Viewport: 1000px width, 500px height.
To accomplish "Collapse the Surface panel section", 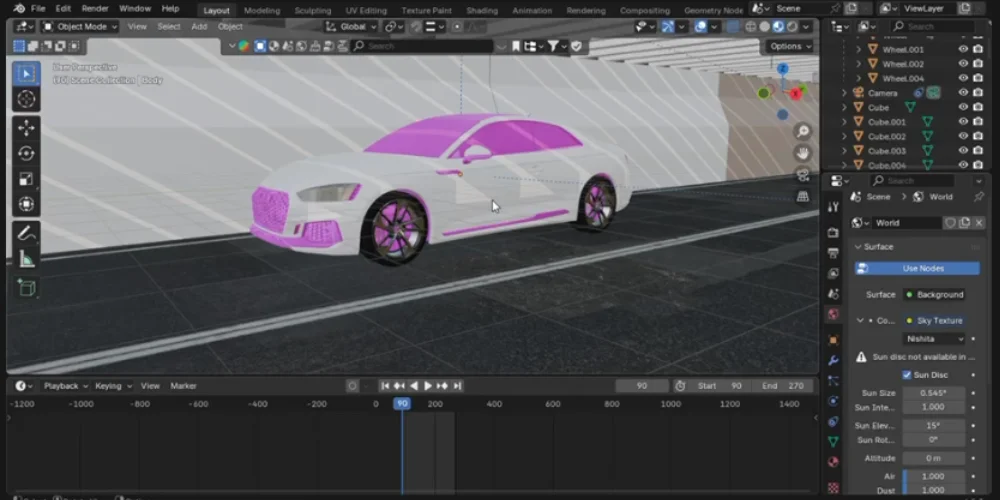I will [858, 247].
